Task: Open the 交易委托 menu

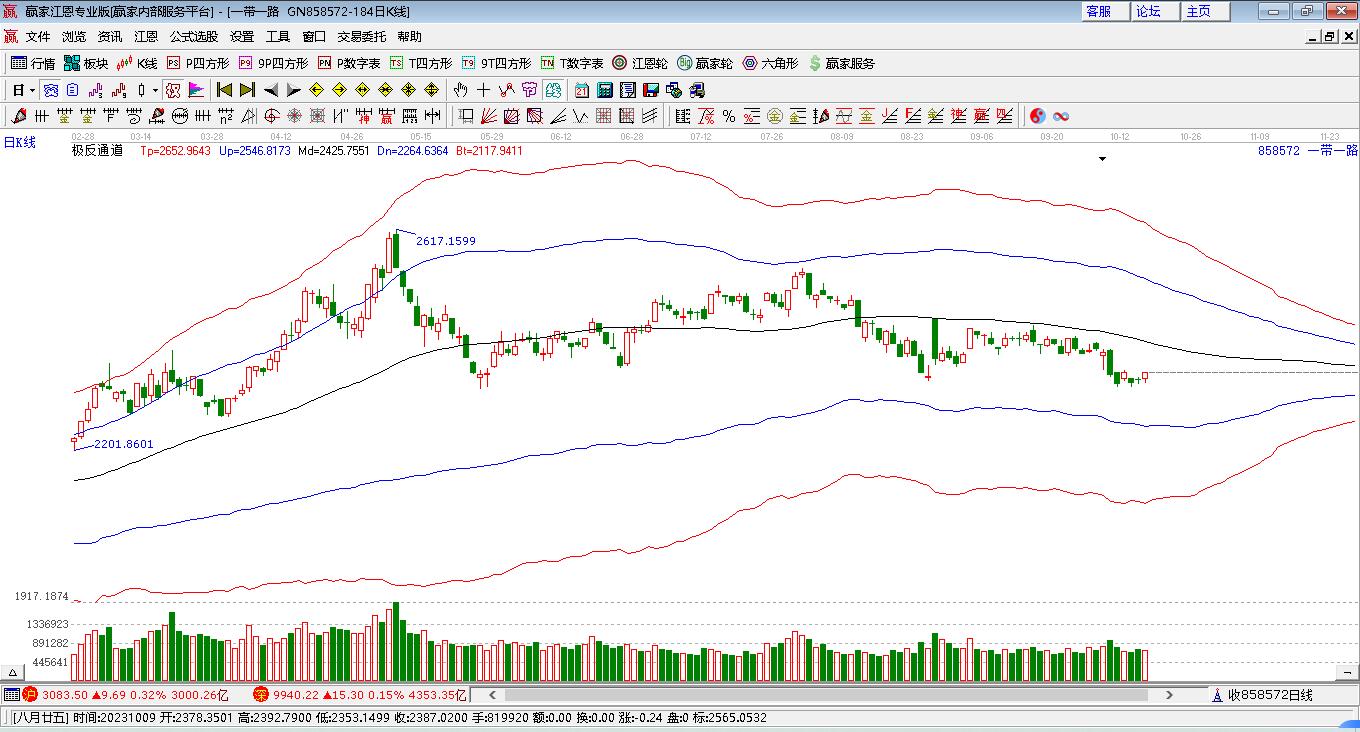Action: click(x=362, y=37)
